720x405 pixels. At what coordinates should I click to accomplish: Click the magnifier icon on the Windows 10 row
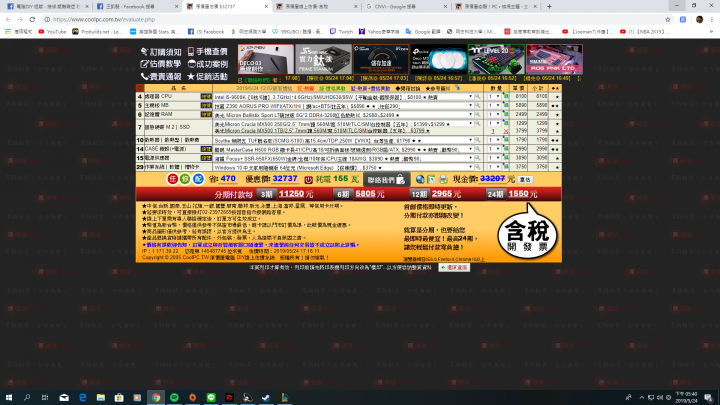tap(478, 168)
